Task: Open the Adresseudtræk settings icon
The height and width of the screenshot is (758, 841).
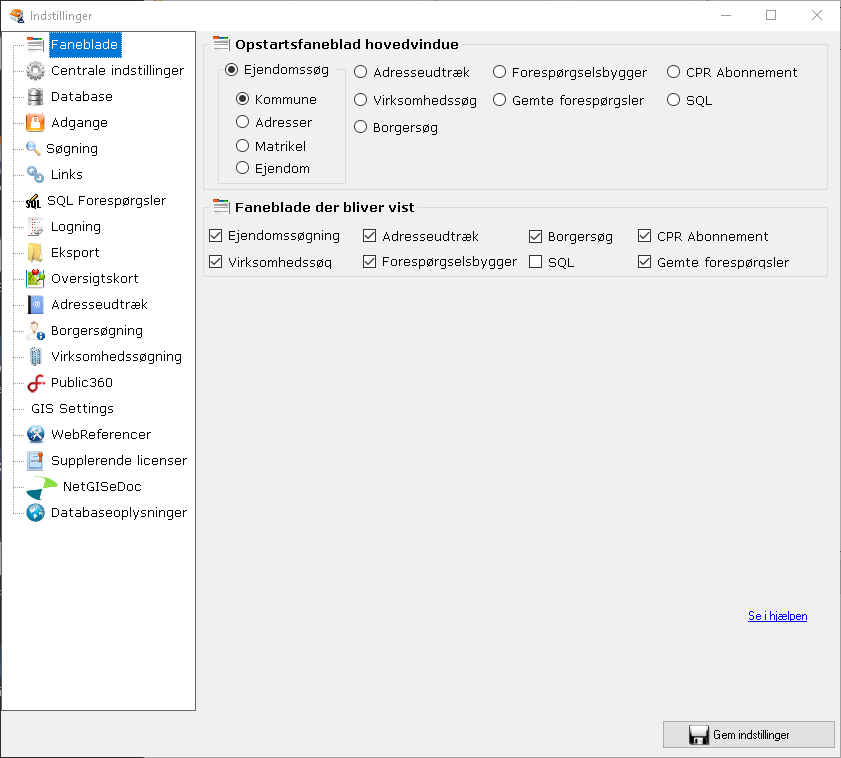Action: (33, 304)
